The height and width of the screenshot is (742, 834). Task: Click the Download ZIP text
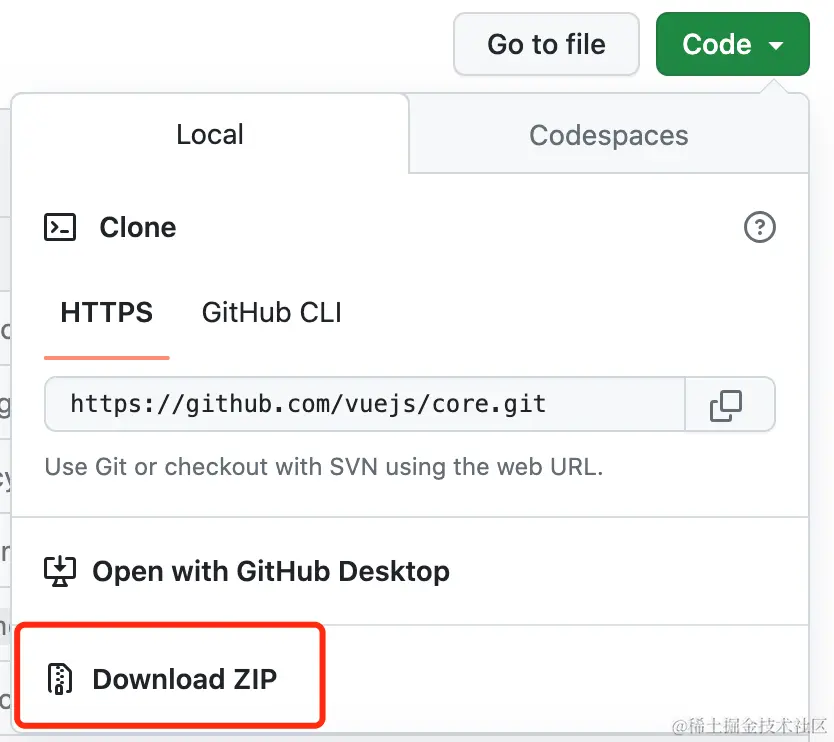pyautogui.click(x=185, y=679)
